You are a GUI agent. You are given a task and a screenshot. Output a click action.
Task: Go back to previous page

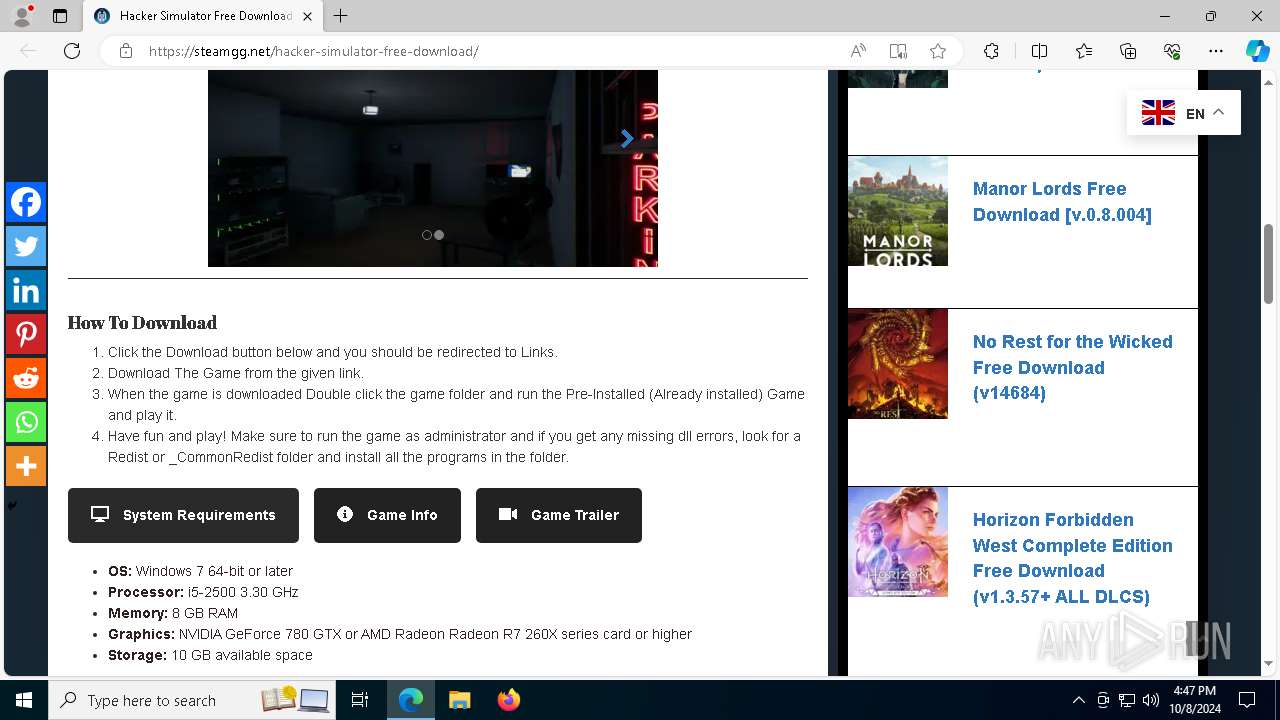click(x=28, y=51)
